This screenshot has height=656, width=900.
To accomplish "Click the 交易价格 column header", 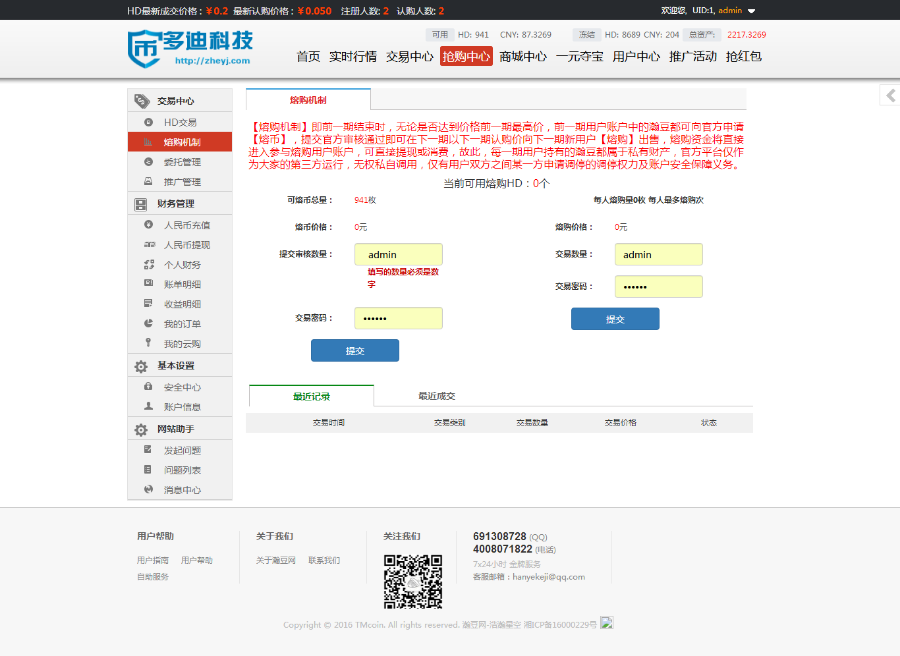I will [x=620, y=422].
